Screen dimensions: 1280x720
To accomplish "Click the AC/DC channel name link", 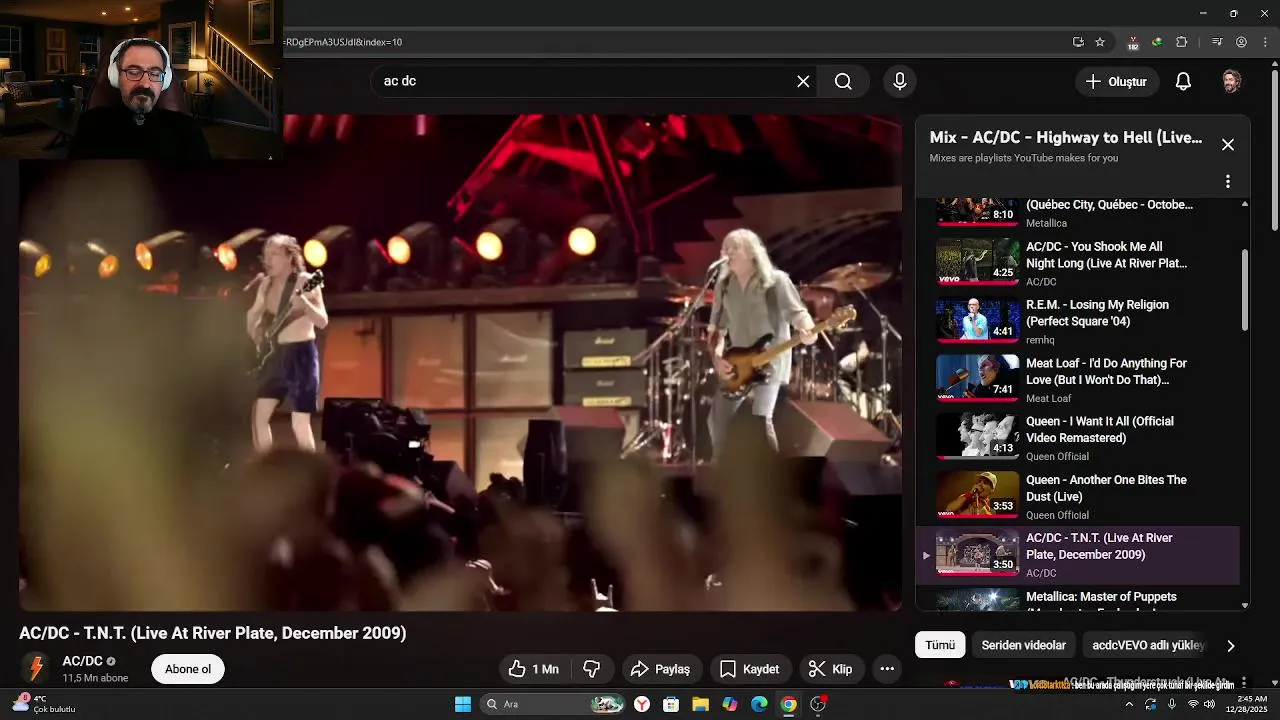I will (83, 661).
